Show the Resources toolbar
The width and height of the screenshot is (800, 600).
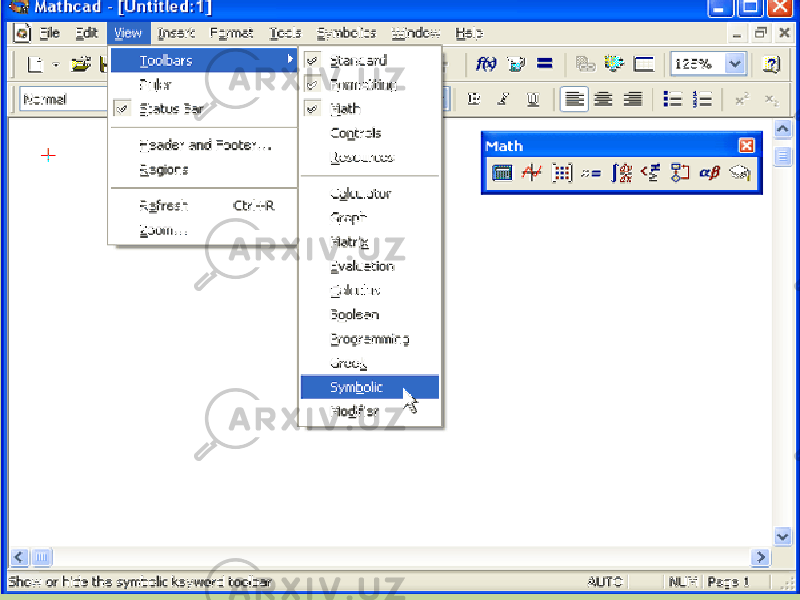370,157
